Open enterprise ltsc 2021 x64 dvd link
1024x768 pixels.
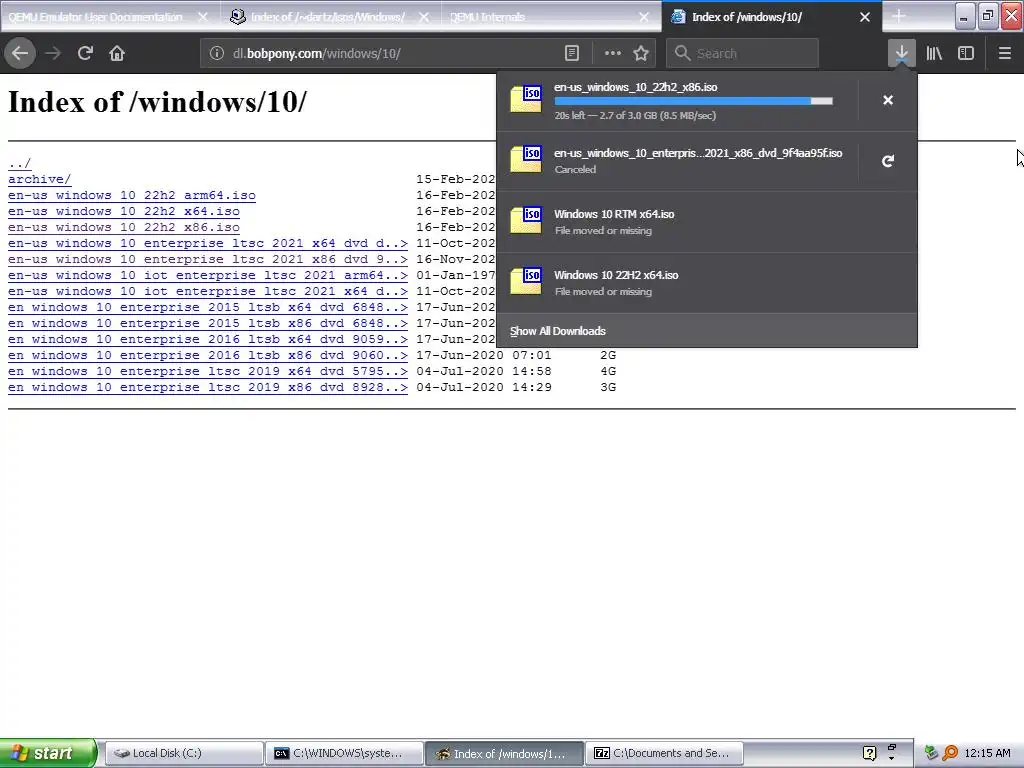pyautogui.click(x=208, y=243)
